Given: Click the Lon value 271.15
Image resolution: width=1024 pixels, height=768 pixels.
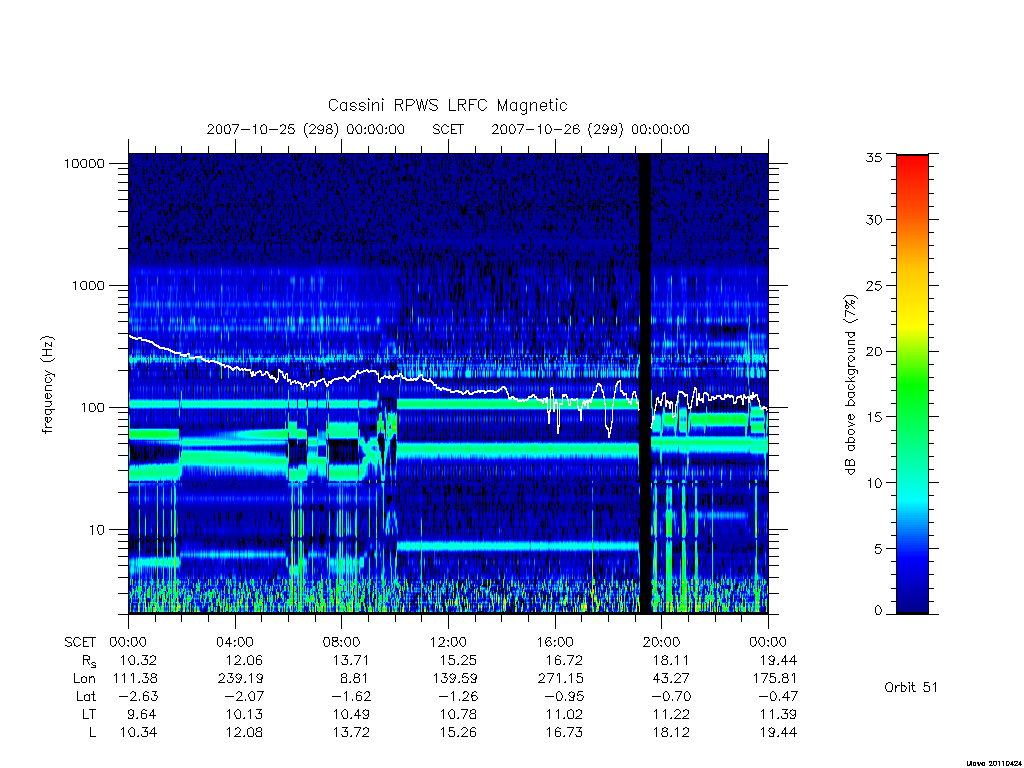Looking at the screenshot, I should pyautogui.click(x=560, y=679).
